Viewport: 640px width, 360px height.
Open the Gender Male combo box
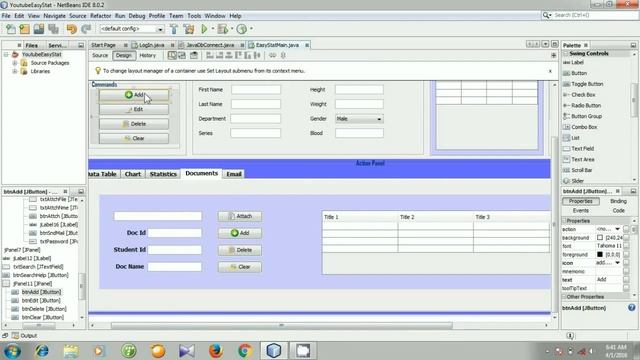point(359,119)
